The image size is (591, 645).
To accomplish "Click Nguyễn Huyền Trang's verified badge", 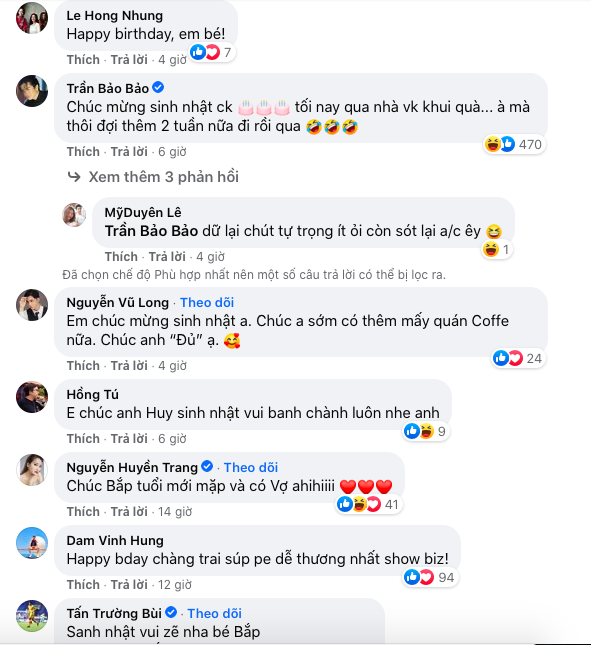I will (x=207, y=466).
